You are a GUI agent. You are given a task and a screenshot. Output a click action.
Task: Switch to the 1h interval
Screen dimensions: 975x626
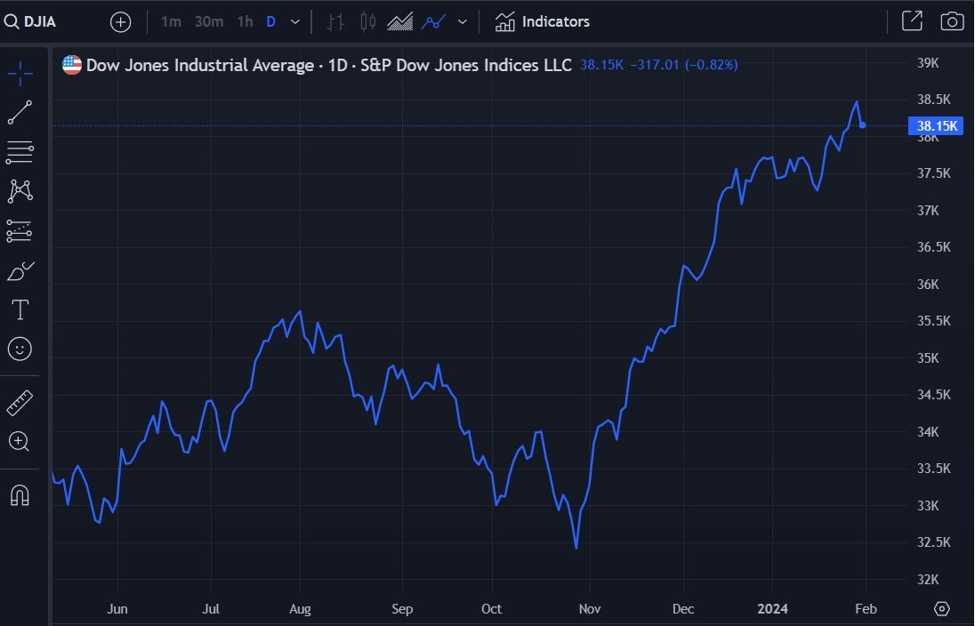pyautogui.click(x=244, y=21)
